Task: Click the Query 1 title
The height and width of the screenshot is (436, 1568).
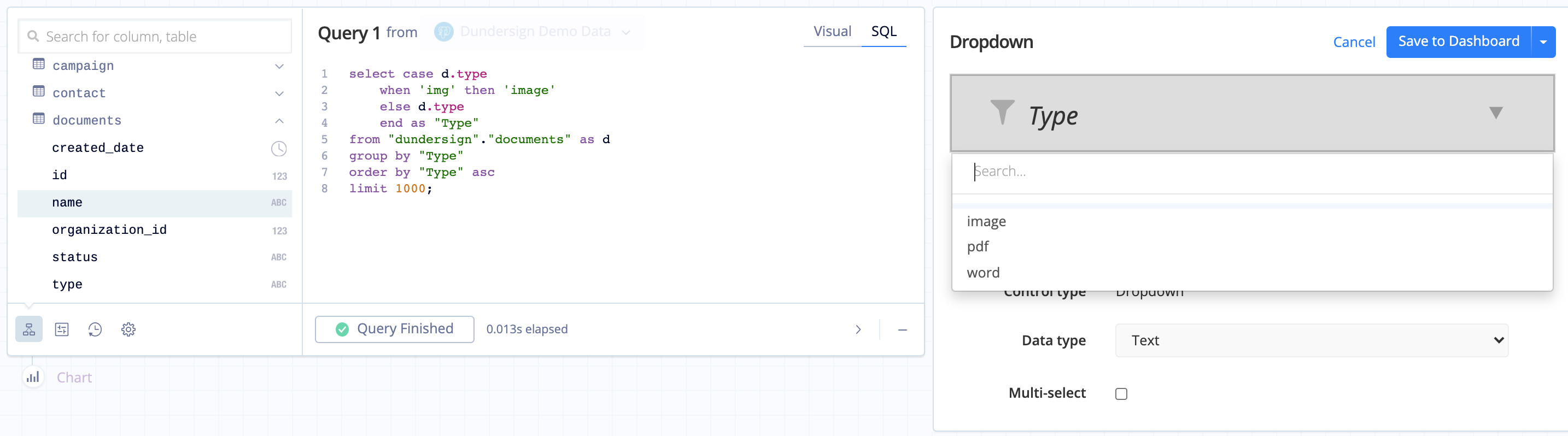Action: 349,33
